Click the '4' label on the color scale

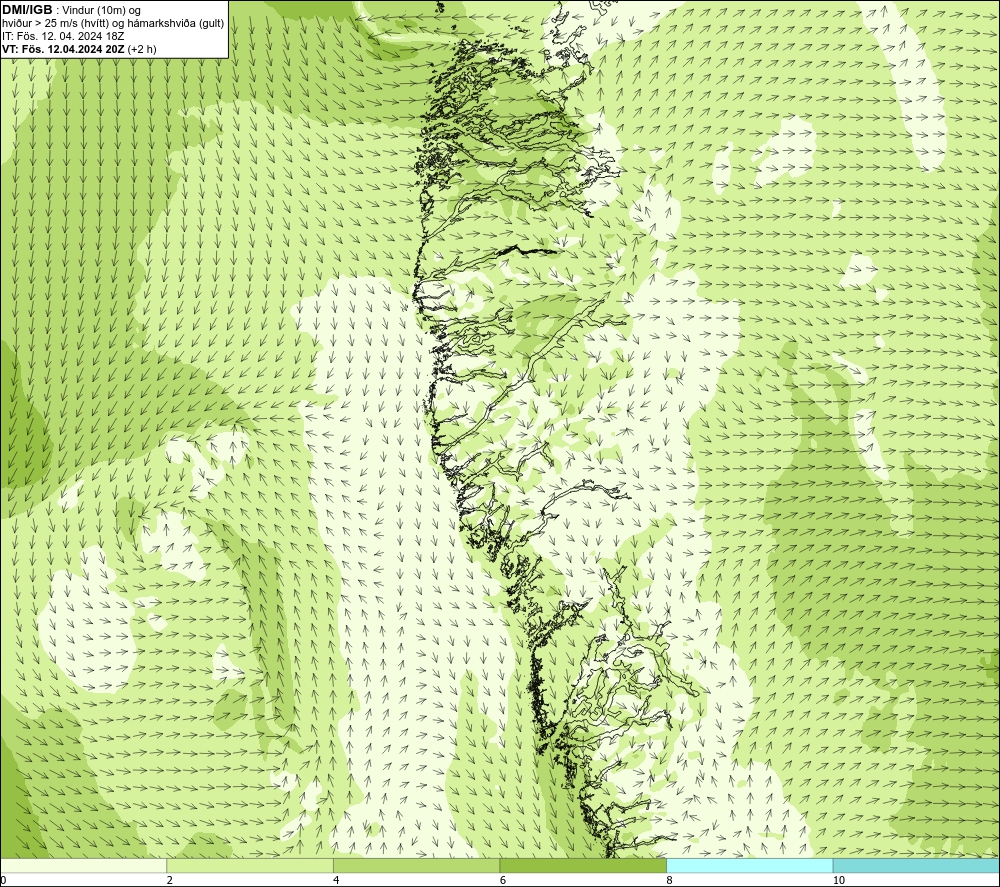(336, 880)
